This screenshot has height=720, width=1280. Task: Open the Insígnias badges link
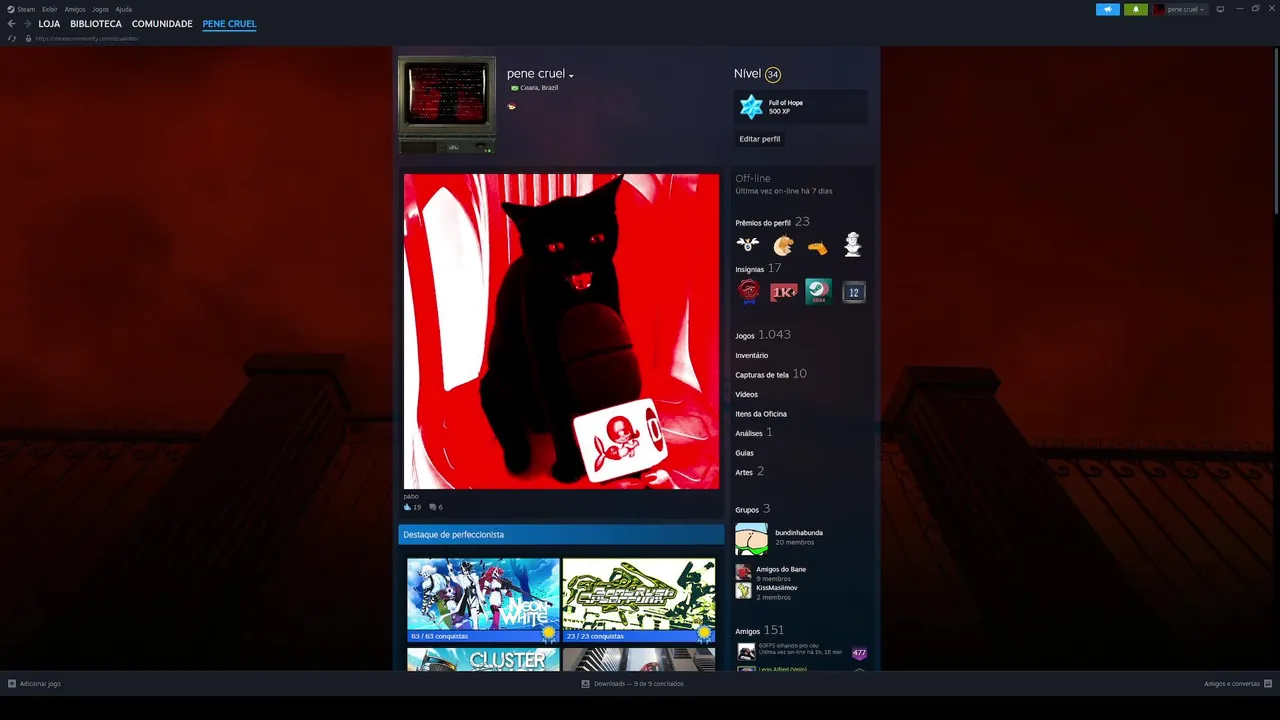[x=750, y=269]
